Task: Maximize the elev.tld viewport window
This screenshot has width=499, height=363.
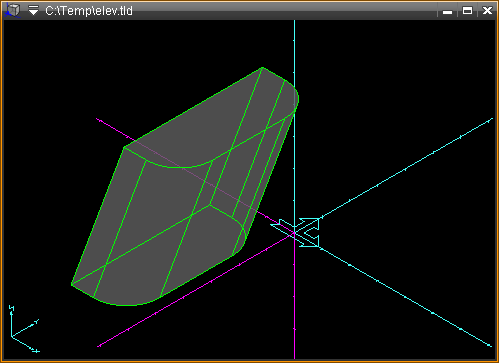Action: coord(467,11)
